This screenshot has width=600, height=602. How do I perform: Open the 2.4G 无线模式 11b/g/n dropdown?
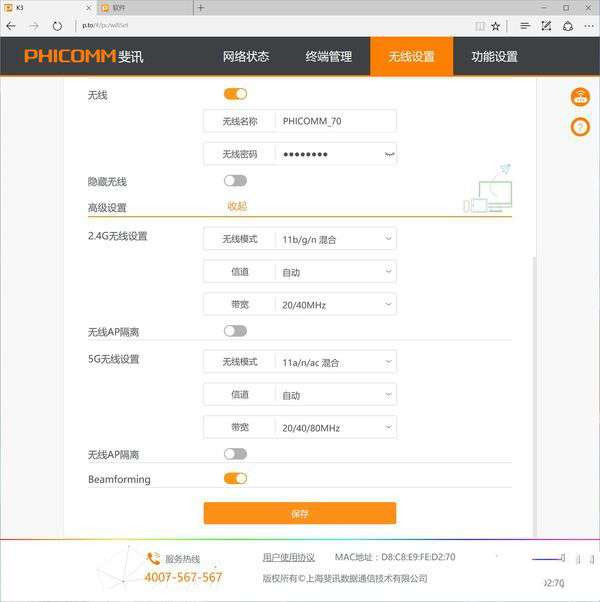pyautogui.click(x=335, y=239)
